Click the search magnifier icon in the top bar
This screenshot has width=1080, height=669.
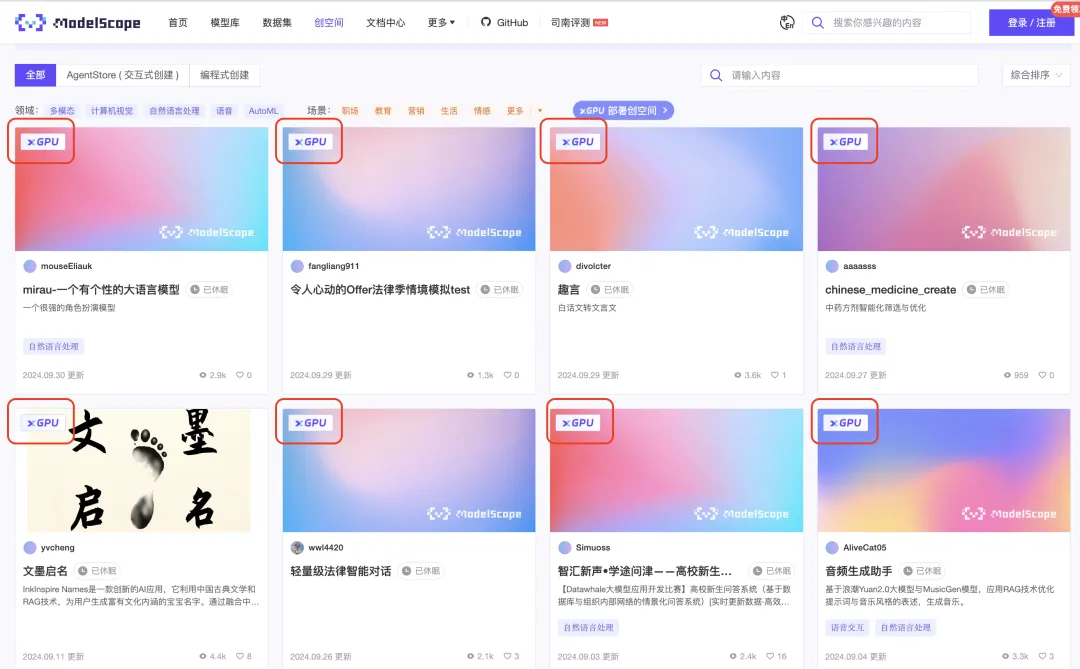pyautogui.click(x=815, y=22)
